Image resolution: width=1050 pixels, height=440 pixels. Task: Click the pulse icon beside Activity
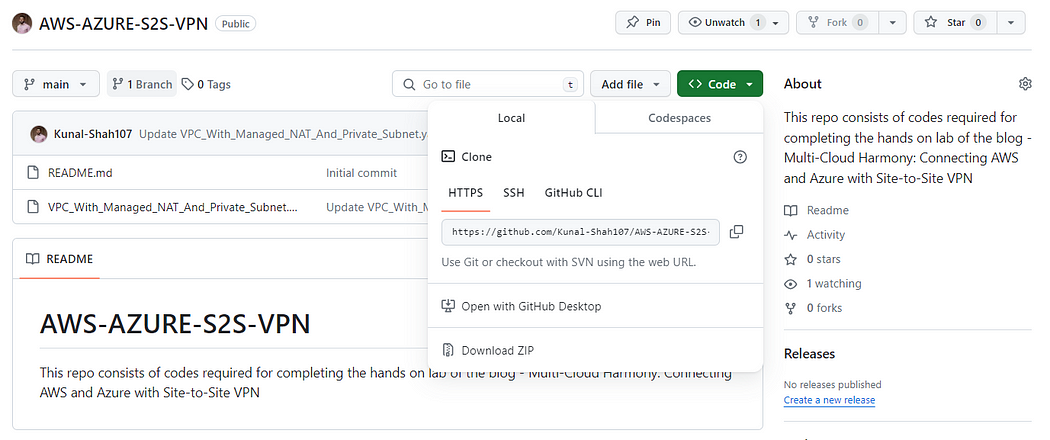[x=791, y=235]
